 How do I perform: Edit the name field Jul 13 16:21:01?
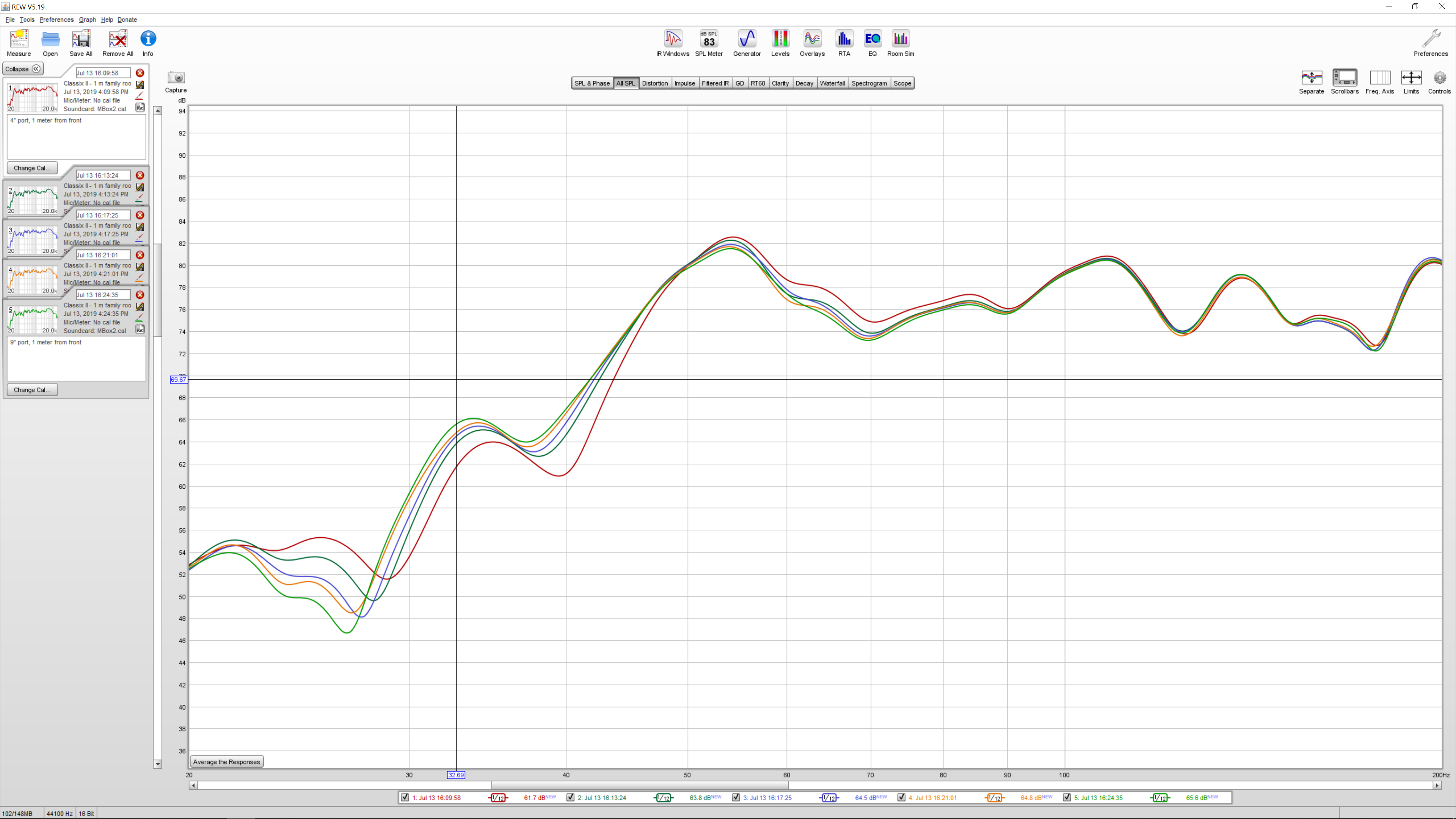tap(103, 255)
